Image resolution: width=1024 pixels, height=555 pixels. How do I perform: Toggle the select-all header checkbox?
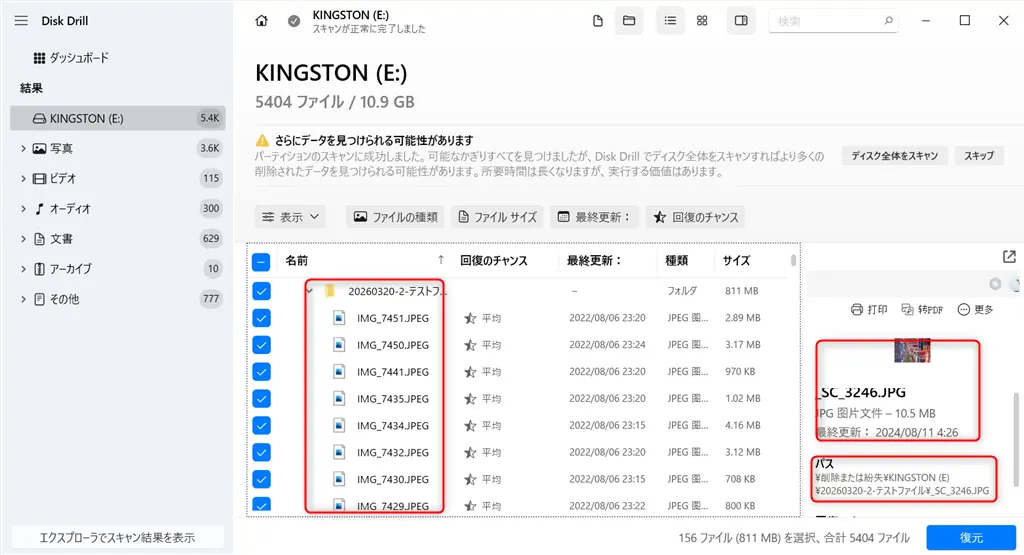pyautogui.click(x=261, y=262)
